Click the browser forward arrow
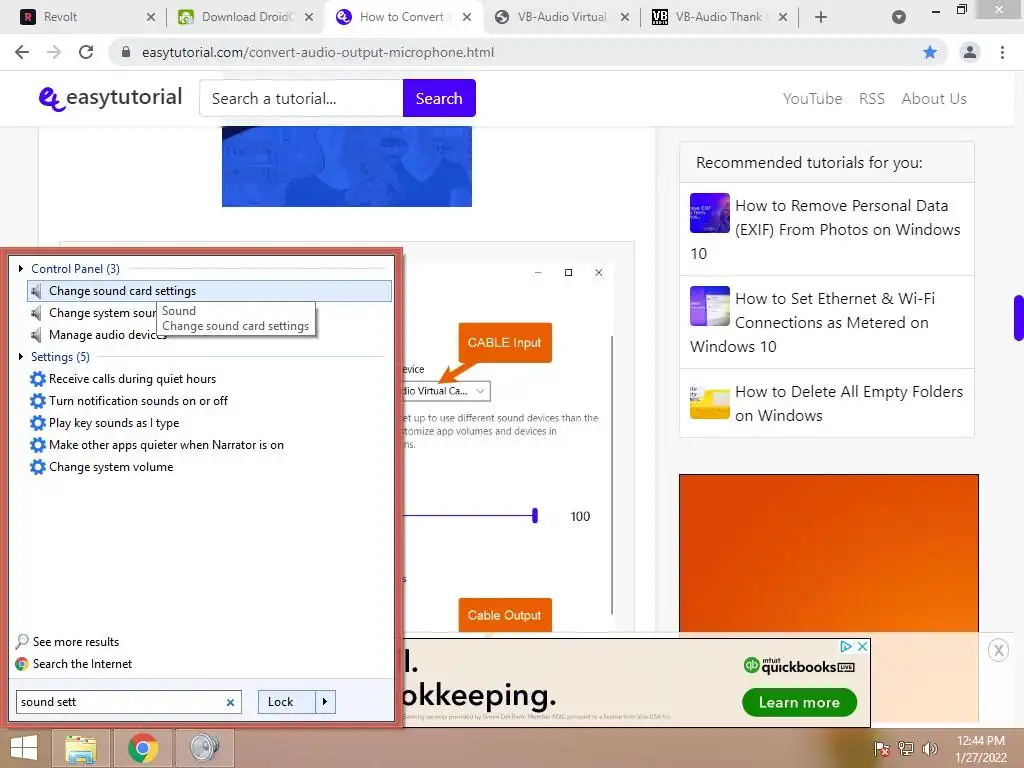Image resolution: width=1024 pixels, height=768 pixels. 54,52
